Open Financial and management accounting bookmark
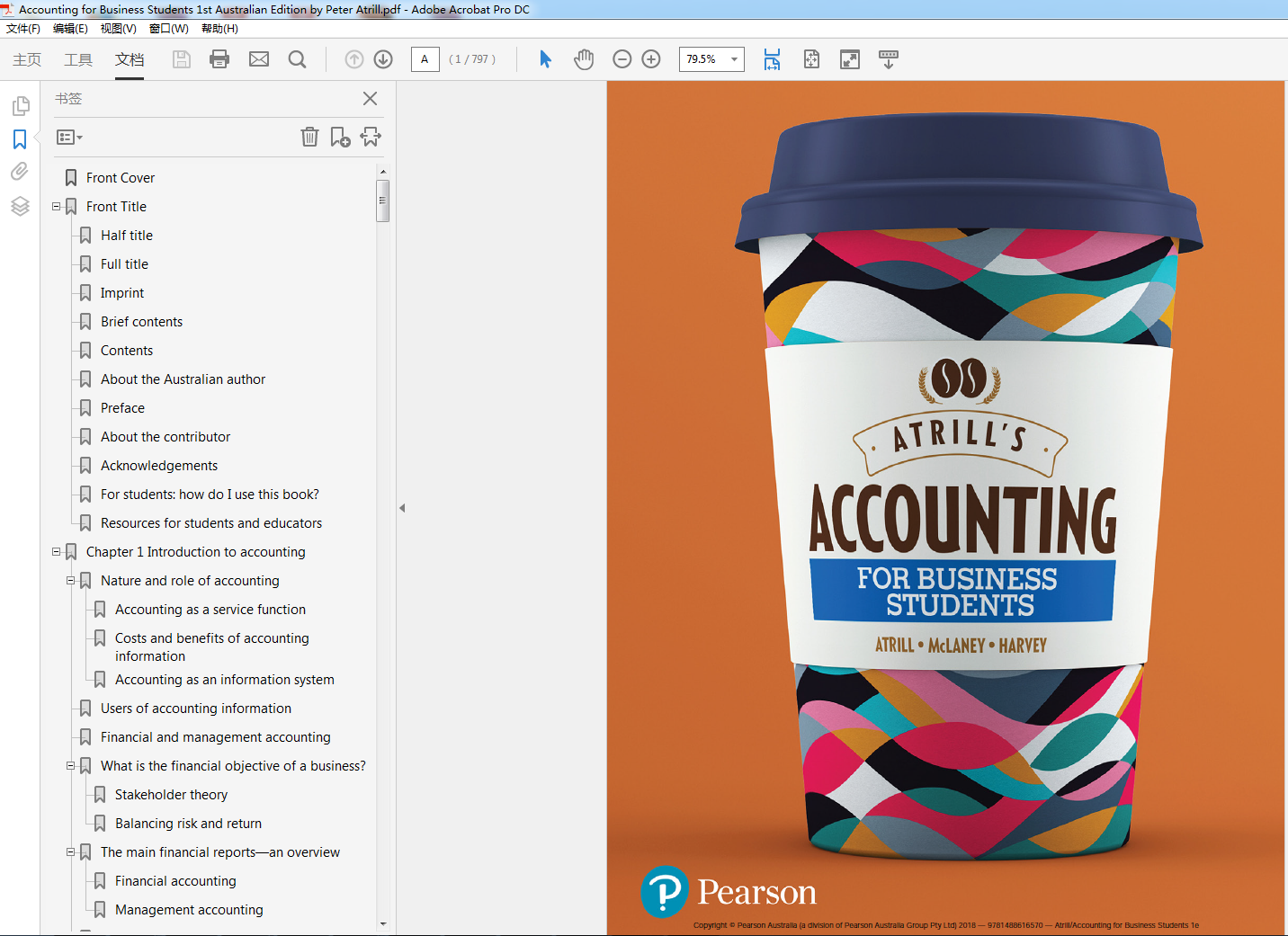 coord(216,737)
